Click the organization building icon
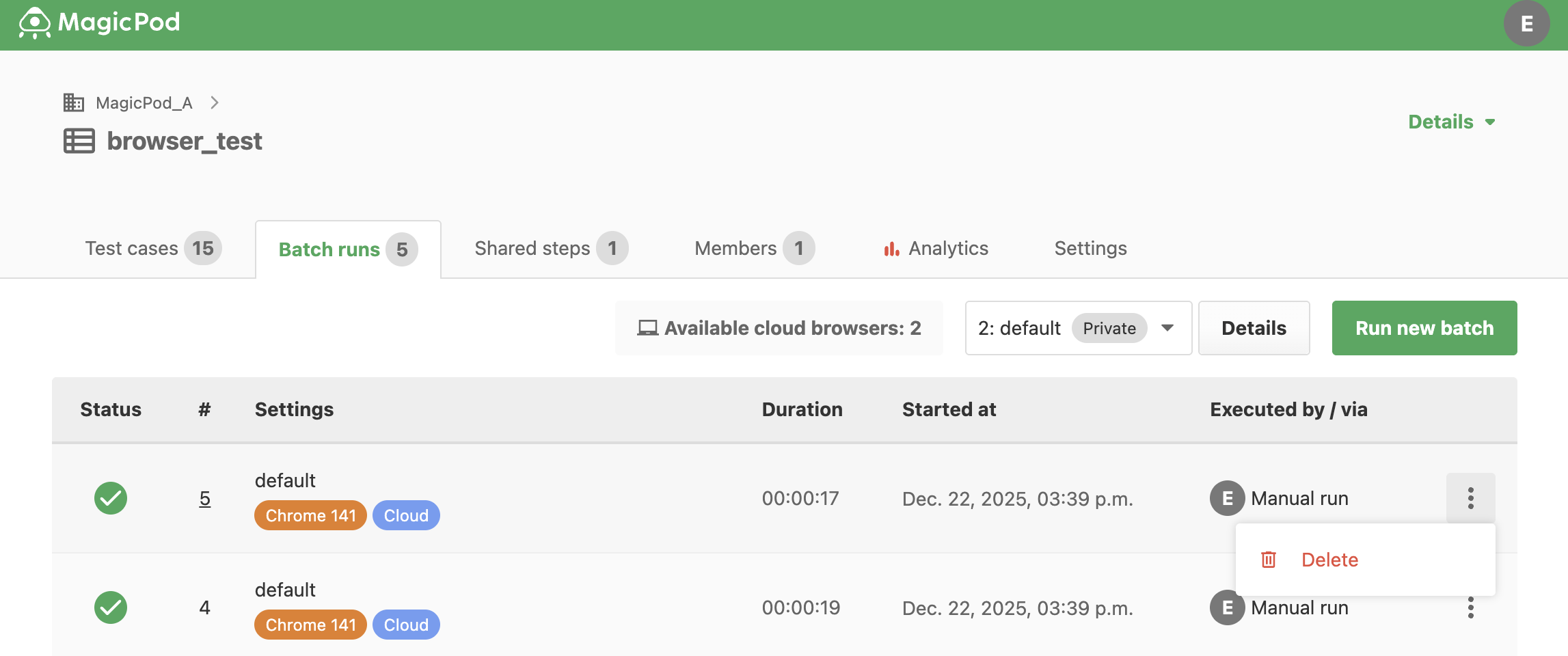Screen dimensions: 1568x656 (74, 102)
